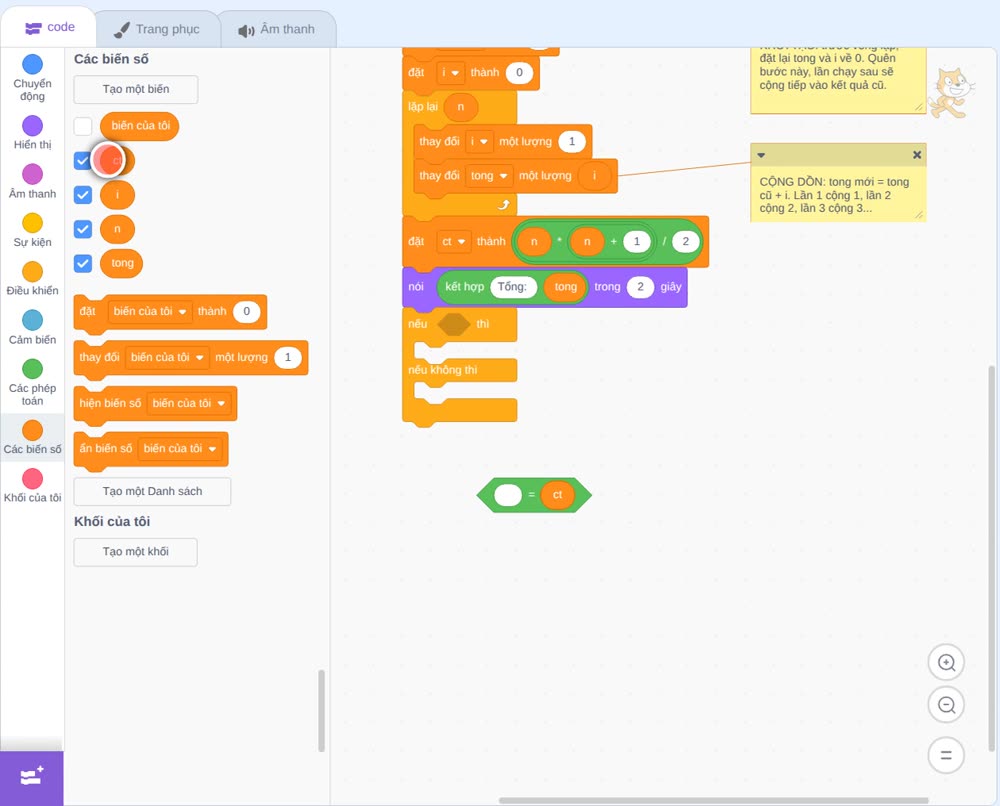Untick the 'tong' variable checkbox
The width and height of the screenshot is (1000, 806).
point(83,263)
